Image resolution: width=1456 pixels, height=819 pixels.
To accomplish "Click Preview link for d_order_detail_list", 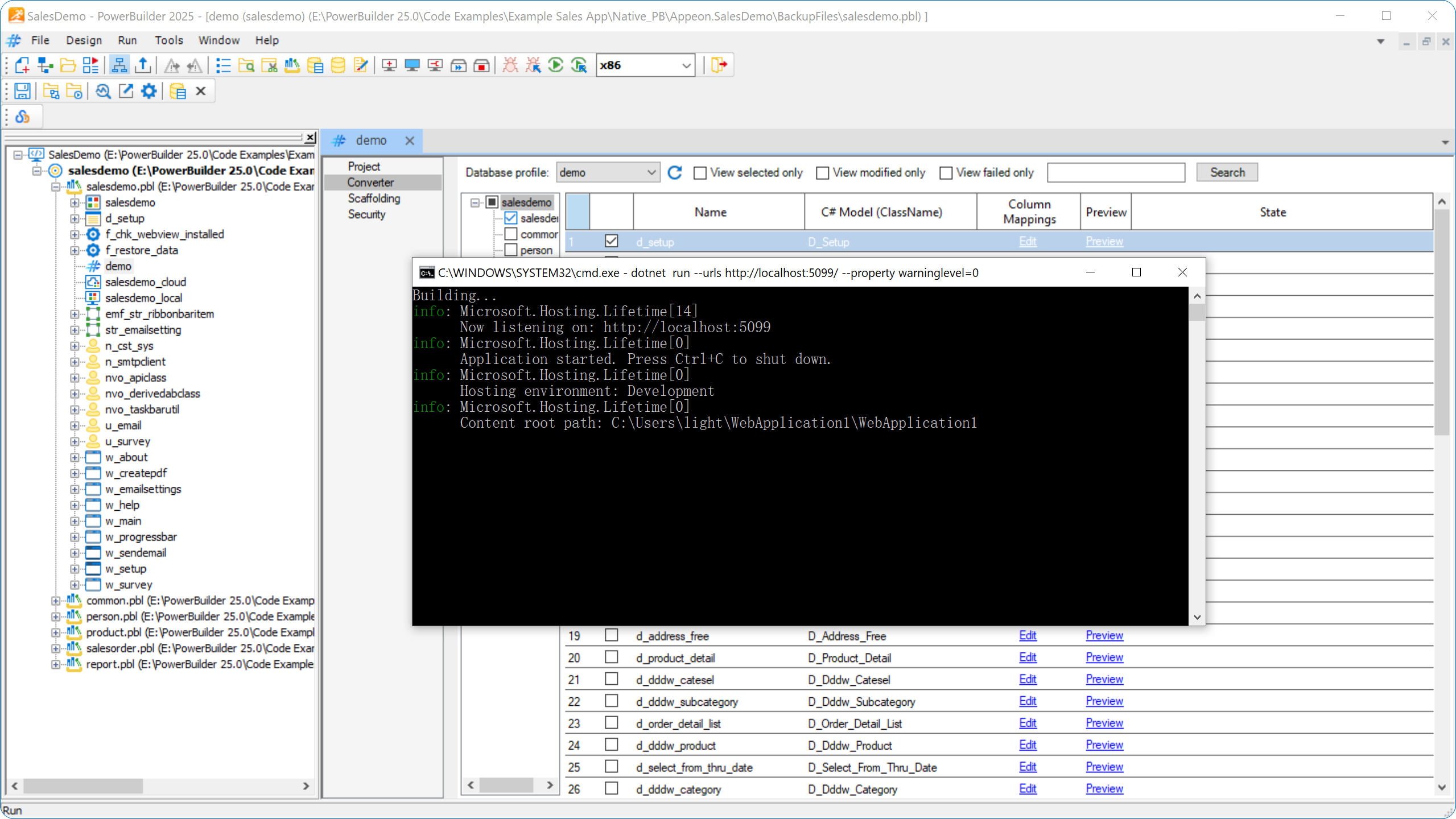I will tap(1104, 723).
